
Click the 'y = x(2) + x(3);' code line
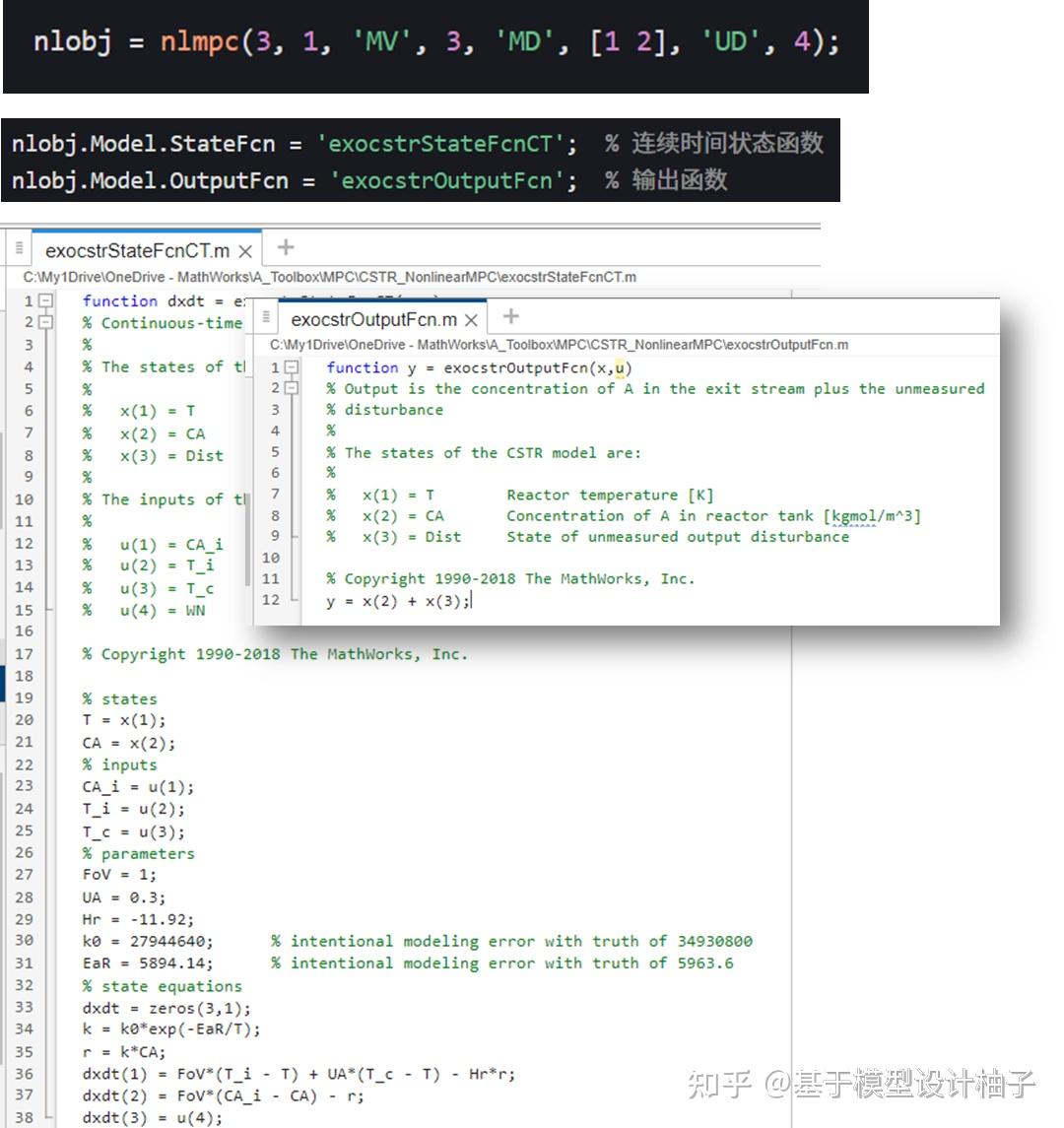[x=398, y=601]
